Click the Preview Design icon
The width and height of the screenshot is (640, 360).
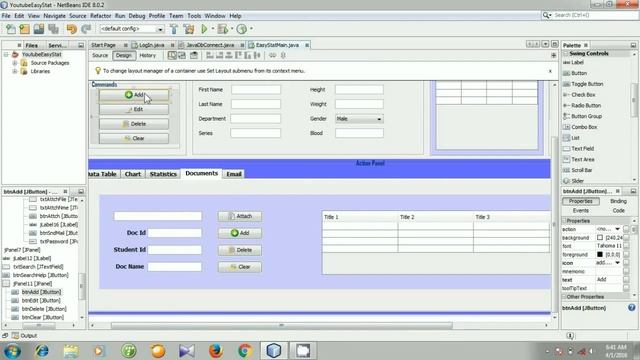click(x=194, y=56)
